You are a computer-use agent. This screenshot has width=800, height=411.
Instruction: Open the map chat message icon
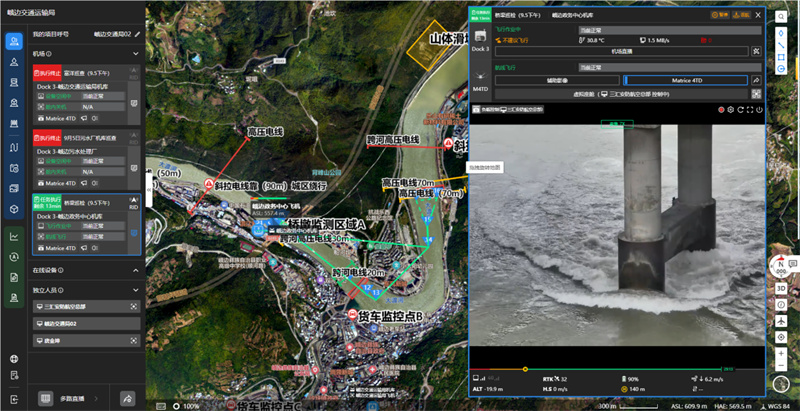tap(792, 264)
